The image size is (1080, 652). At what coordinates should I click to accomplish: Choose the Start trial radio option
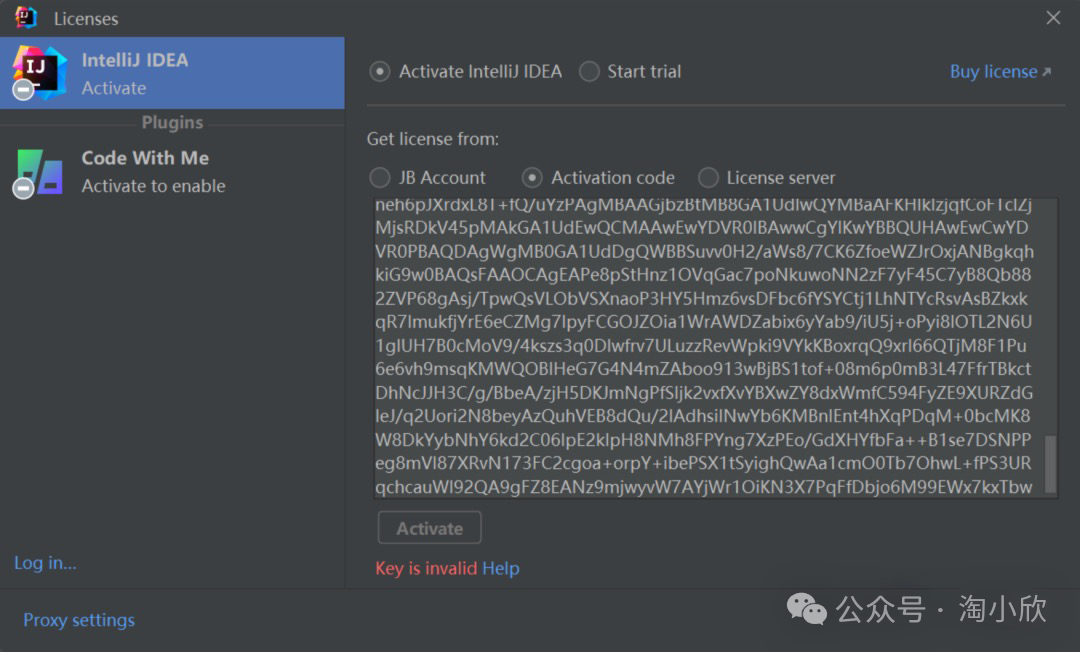tap(589, 72)
